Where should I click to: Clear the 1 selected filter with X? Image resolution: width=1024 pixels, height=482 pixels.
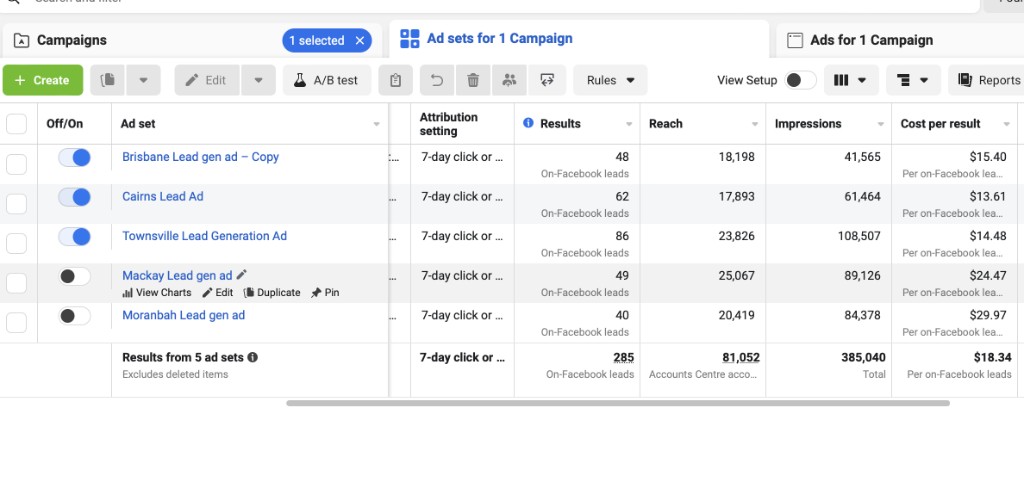click(x=360, y=40)
